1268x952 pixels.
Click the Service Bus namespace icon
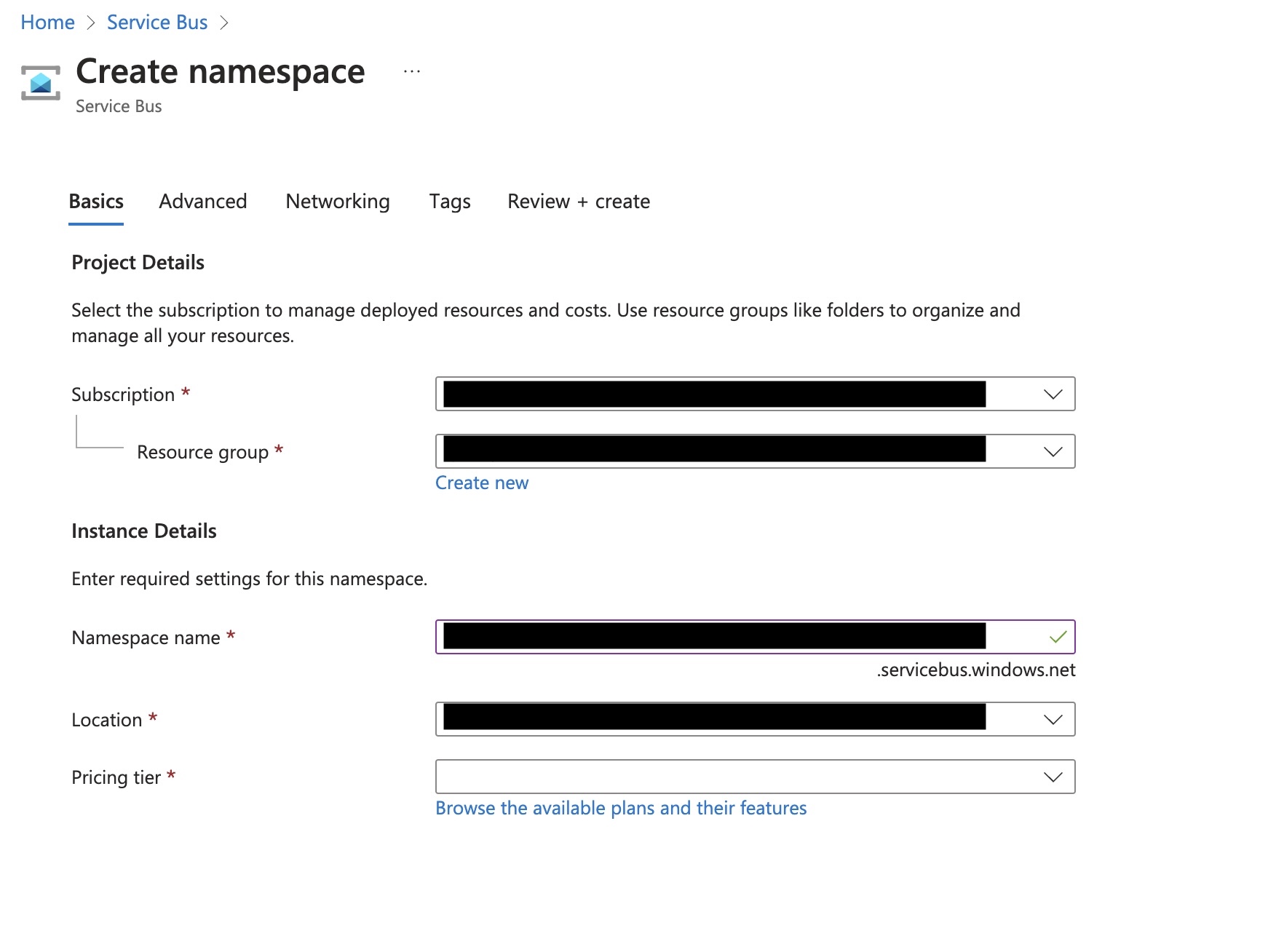[x=41, y=84]
